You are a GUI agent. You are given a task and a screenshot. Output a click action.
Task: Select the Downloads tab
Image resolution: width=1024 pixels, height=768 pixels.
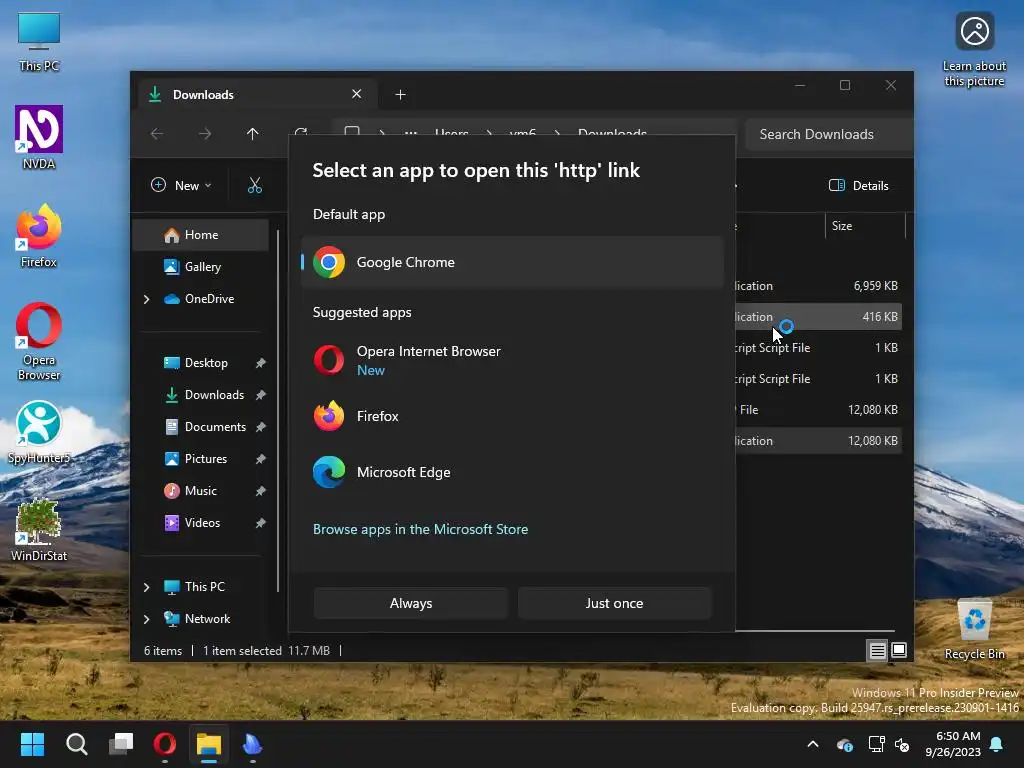257,94
